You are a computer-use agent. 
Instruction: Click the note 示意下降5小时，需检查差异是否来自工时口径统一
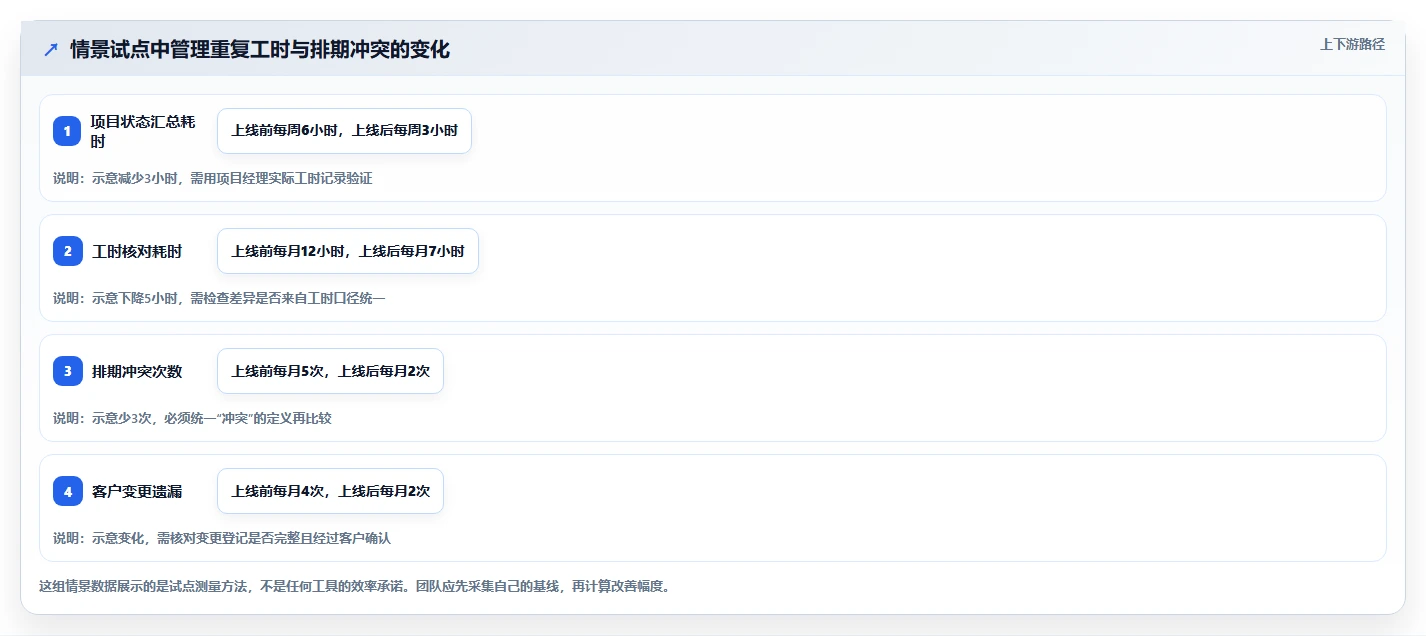tap(219, 298)
